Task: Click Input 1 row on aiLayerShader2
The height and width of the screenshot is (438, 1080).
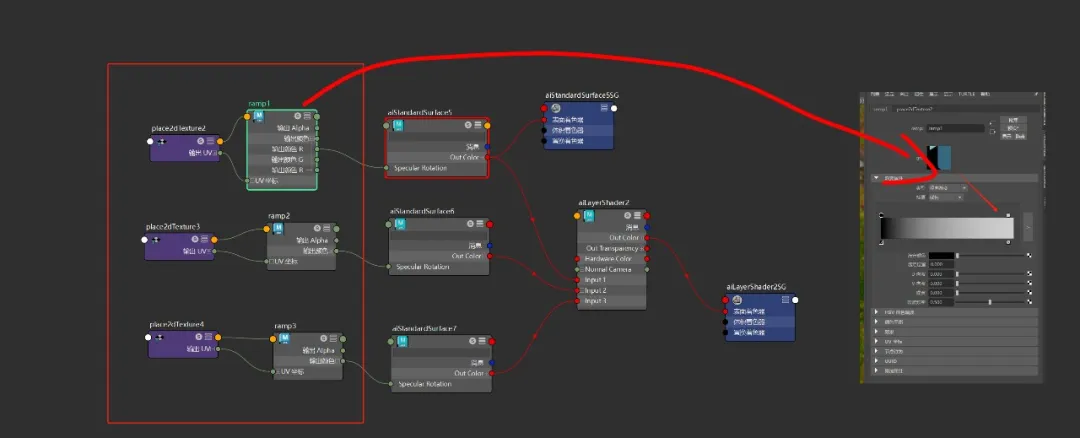Action: coord(612,280)
